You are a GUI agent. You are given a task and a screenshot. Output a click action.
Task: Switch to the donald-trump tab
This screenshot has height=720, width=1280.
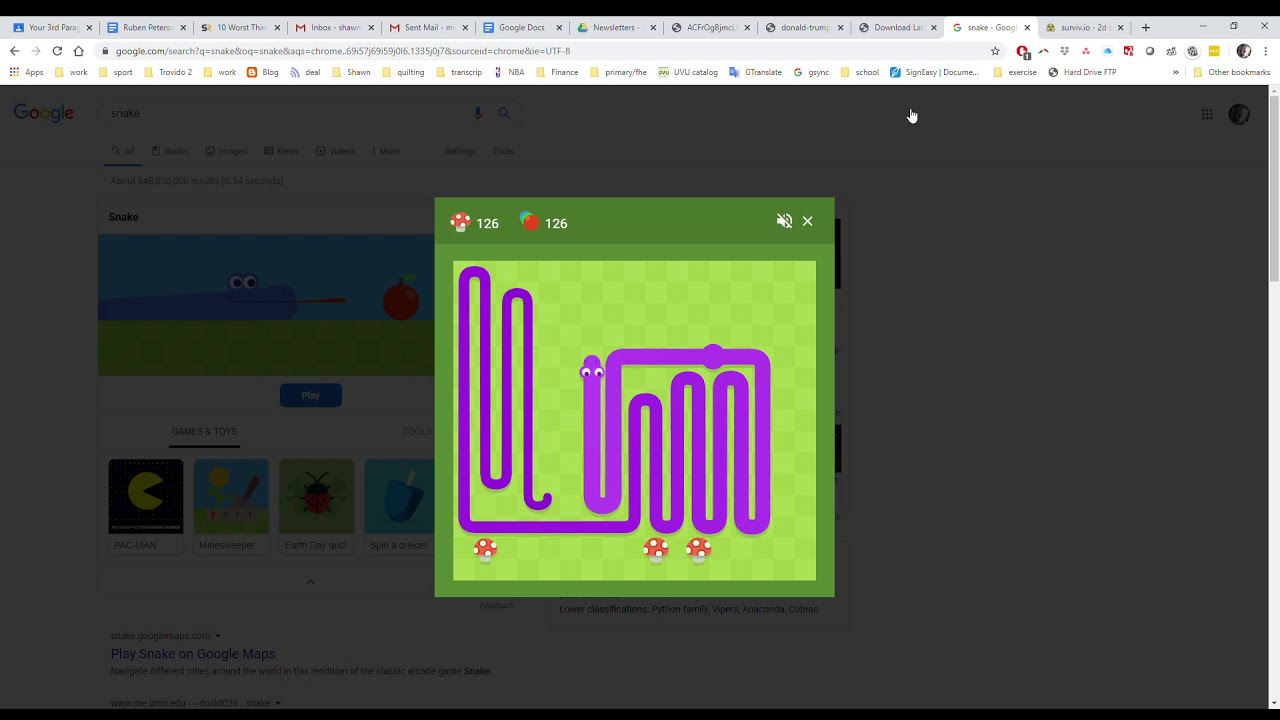click(x=803, y=28)
